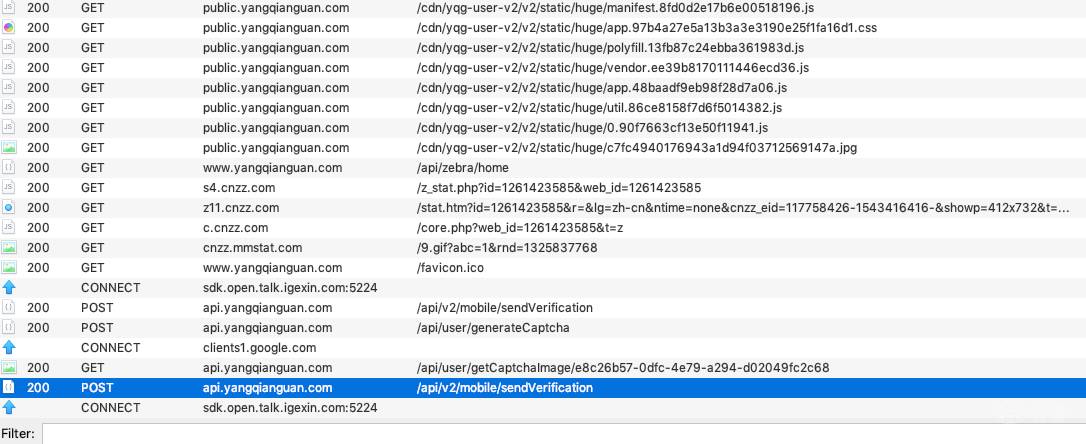Image resolution: width=1086 pixels, height=444 pixels.
Task: Click the CSS icon of app.97b4a27e5a13b3a3e3190e25f1fa16d1.css row
Action: (8, 28)
